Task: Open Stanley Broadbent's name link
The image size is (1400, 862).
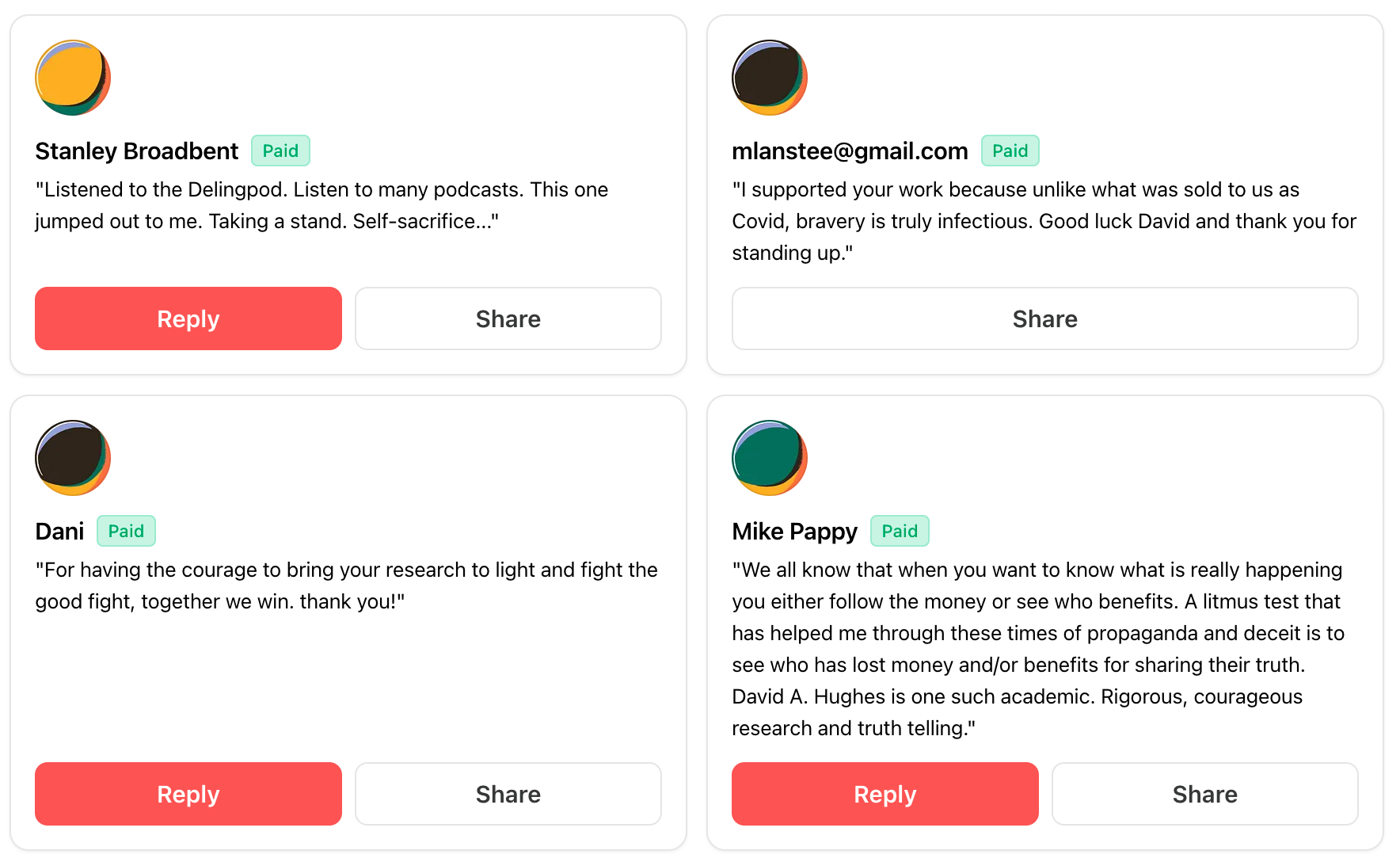Action: [137, 151]
